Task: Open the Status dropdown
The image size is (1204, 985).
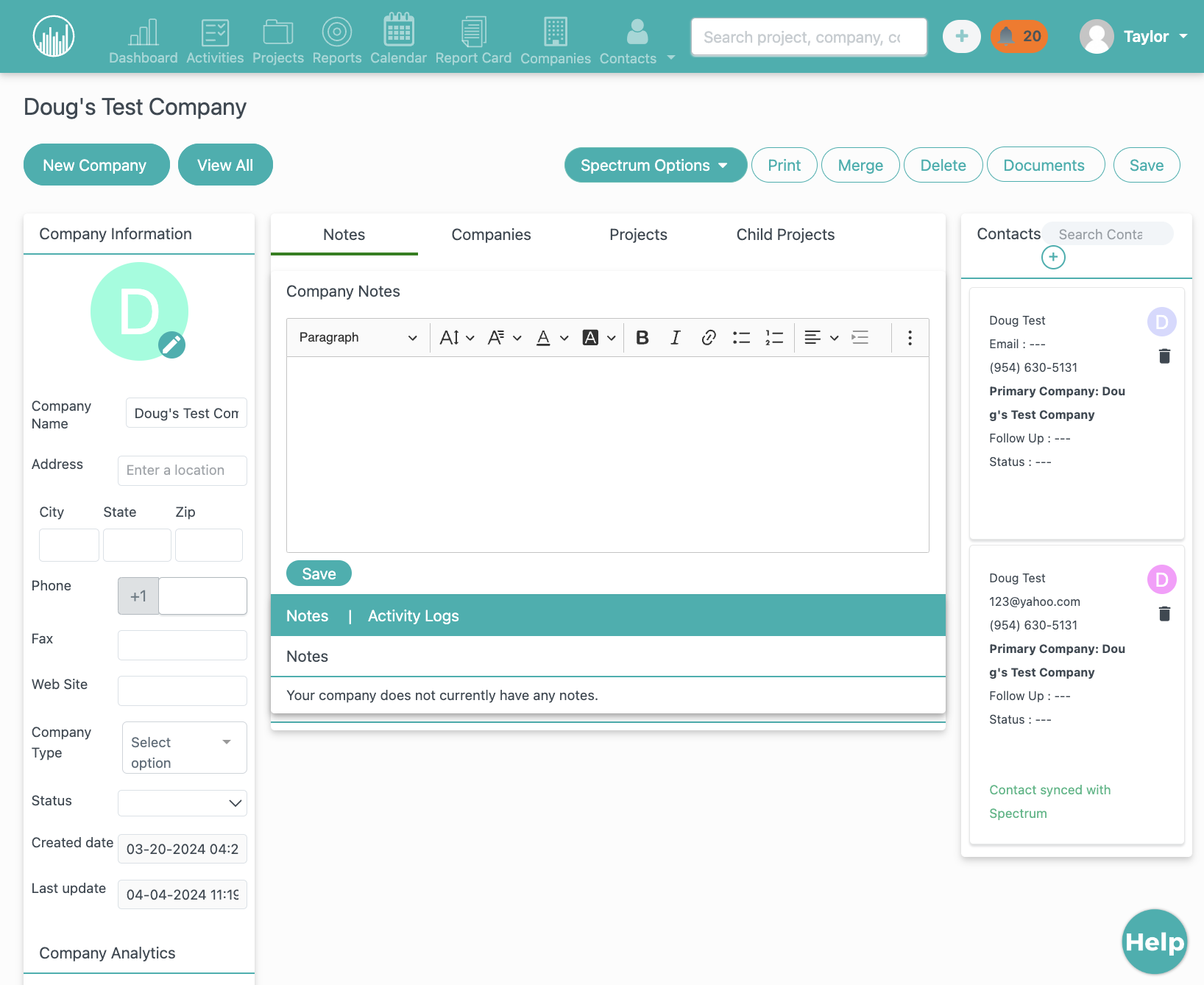Action: [182, 802]
